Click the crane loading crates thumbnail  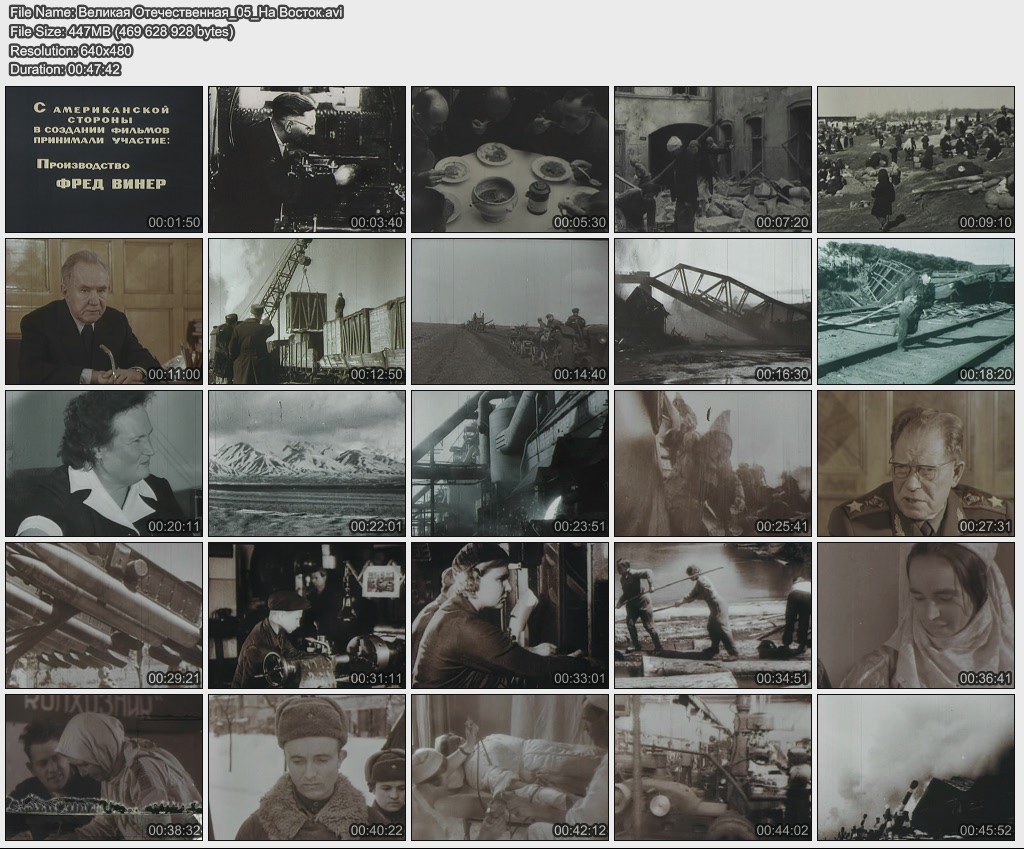point(307,311)
